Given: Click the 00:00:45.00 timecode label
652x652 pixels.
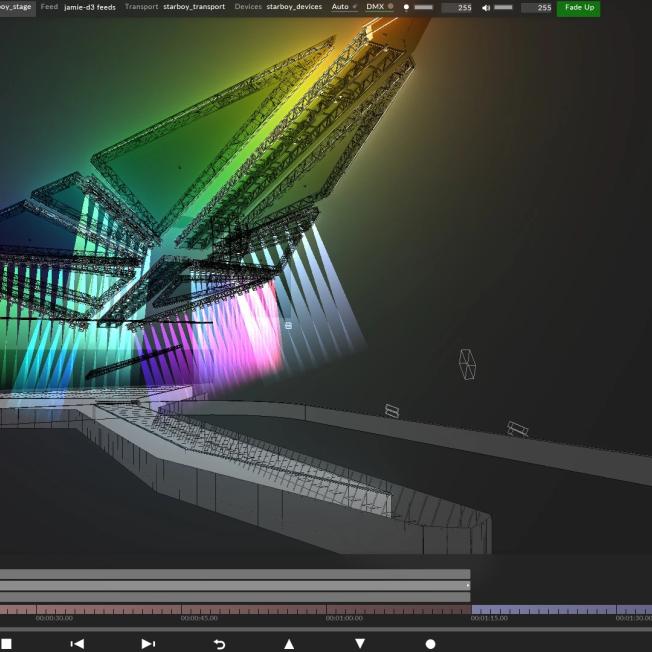Looking at the screenshot, I should (x=199, y=618).
